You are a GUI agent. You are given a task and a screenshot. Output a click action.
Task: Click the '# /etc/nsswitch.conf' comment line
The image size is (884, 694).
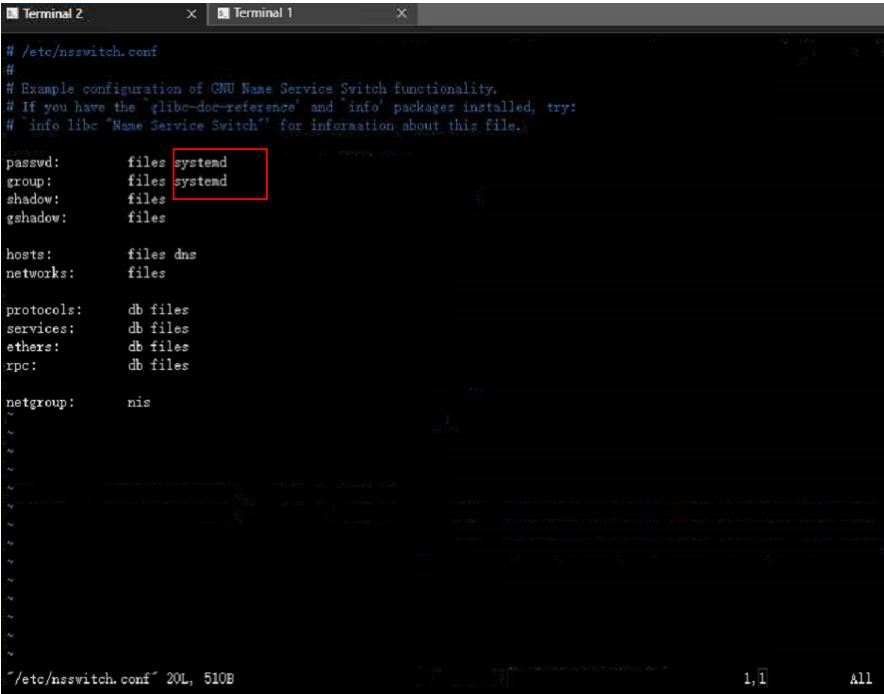pos(82,52)
